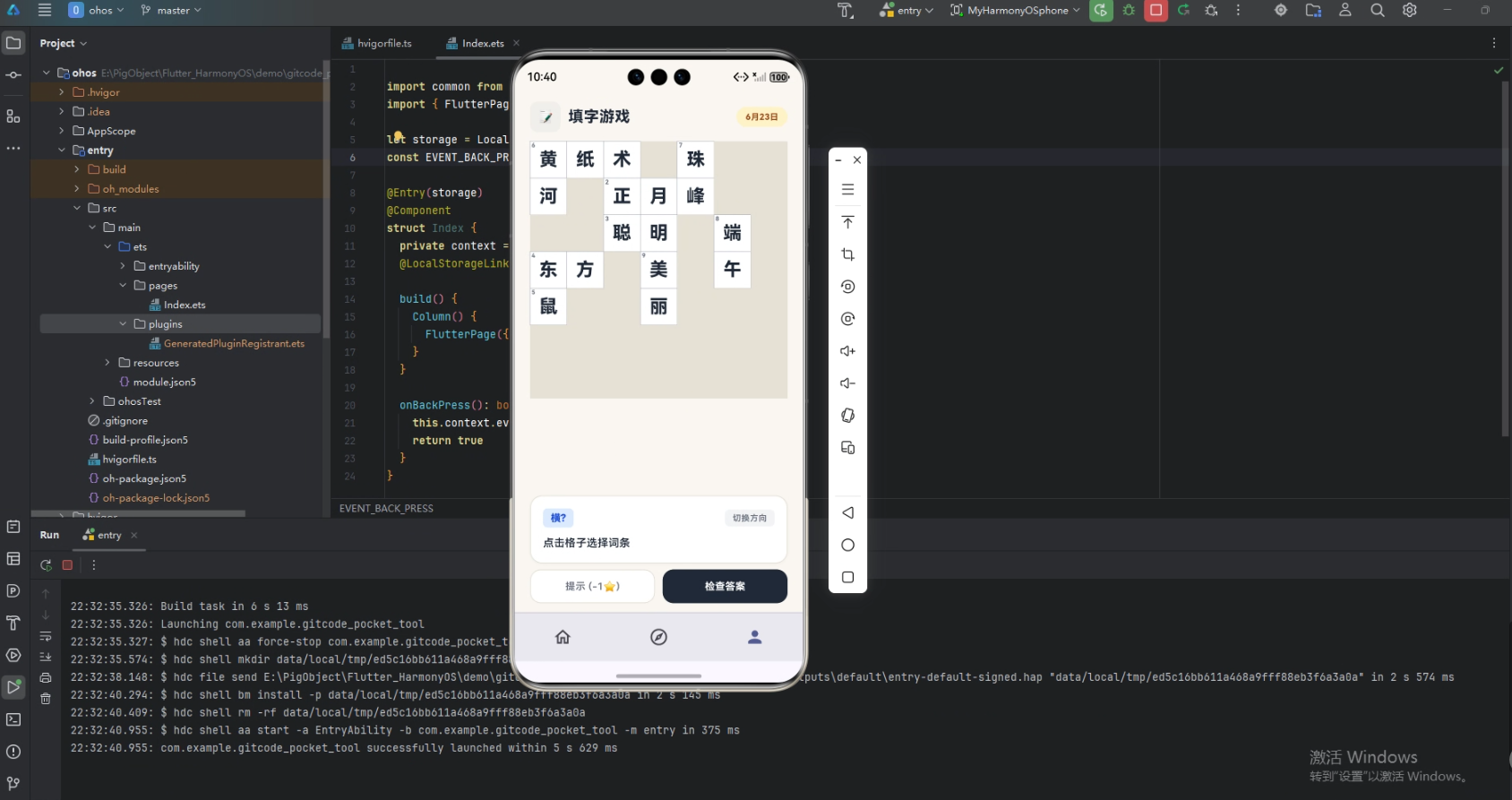This screenshot has width=1512, height=800.
Task: Select build-profile.json5 file
Action: pos(138,440)
